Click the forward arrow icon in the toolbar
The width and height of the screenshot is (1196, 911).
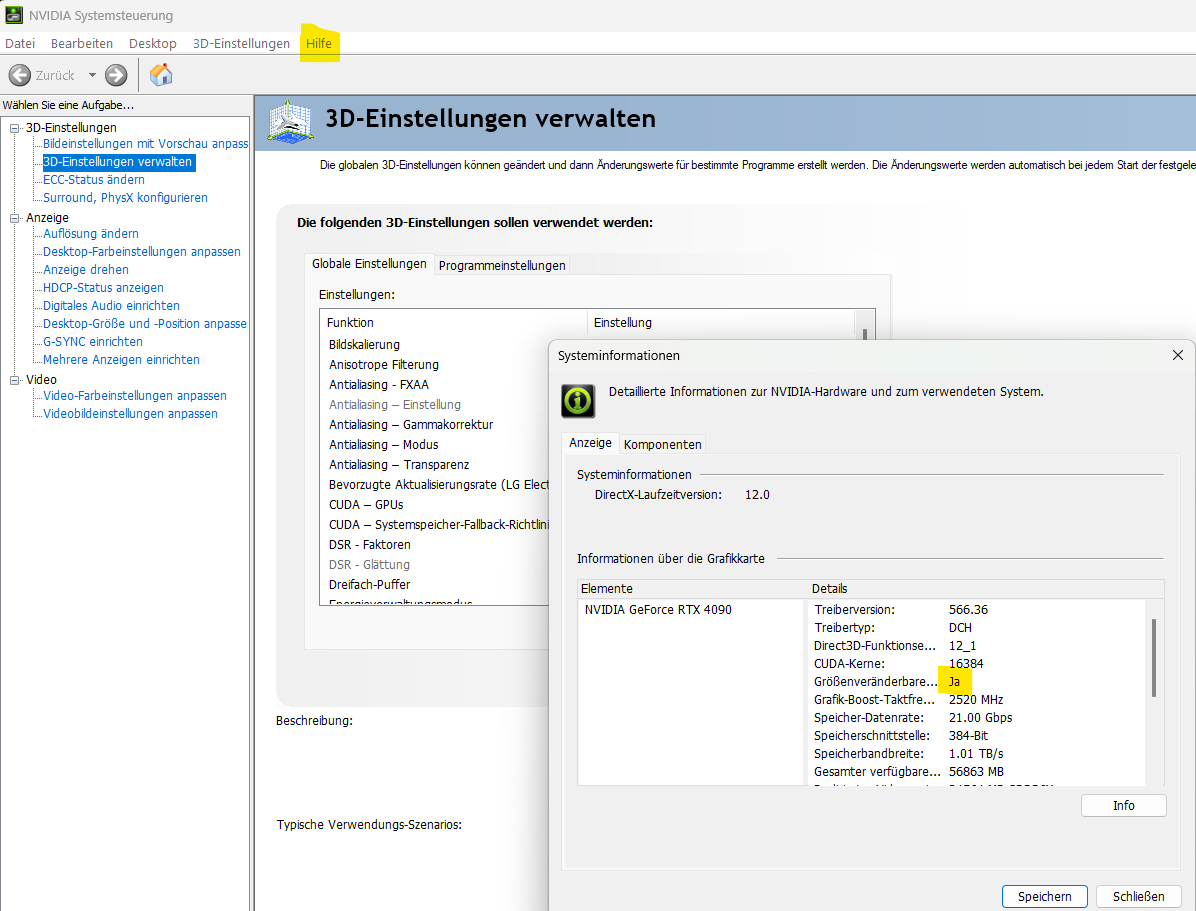point(116,75)
